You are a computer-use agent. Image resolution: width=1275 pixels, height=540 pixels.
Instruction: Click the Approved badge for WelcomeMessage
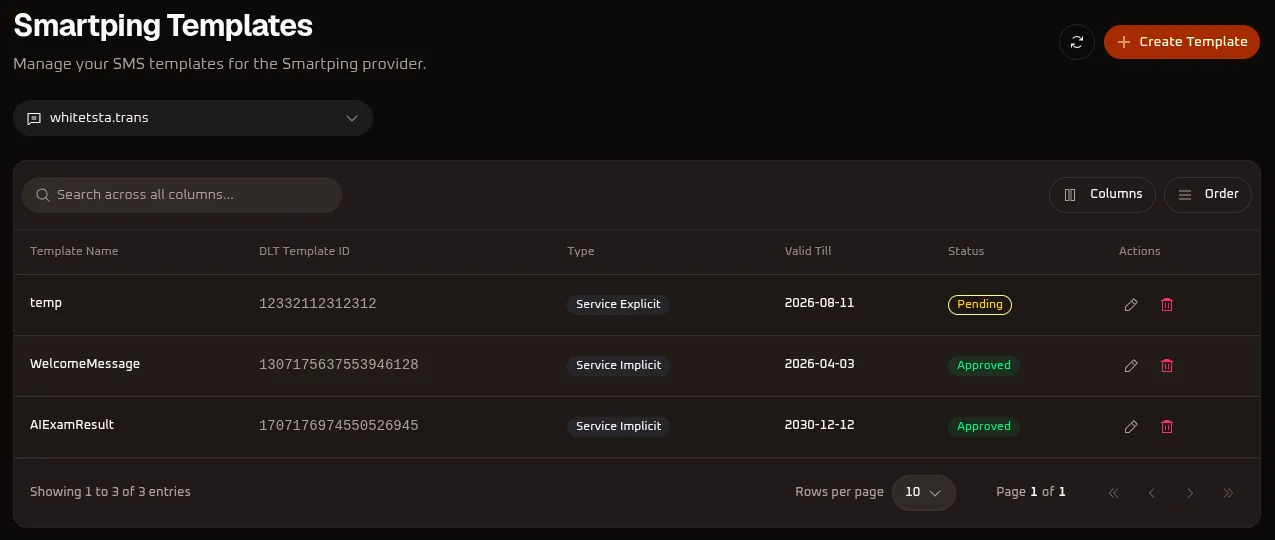click(984, 365)
